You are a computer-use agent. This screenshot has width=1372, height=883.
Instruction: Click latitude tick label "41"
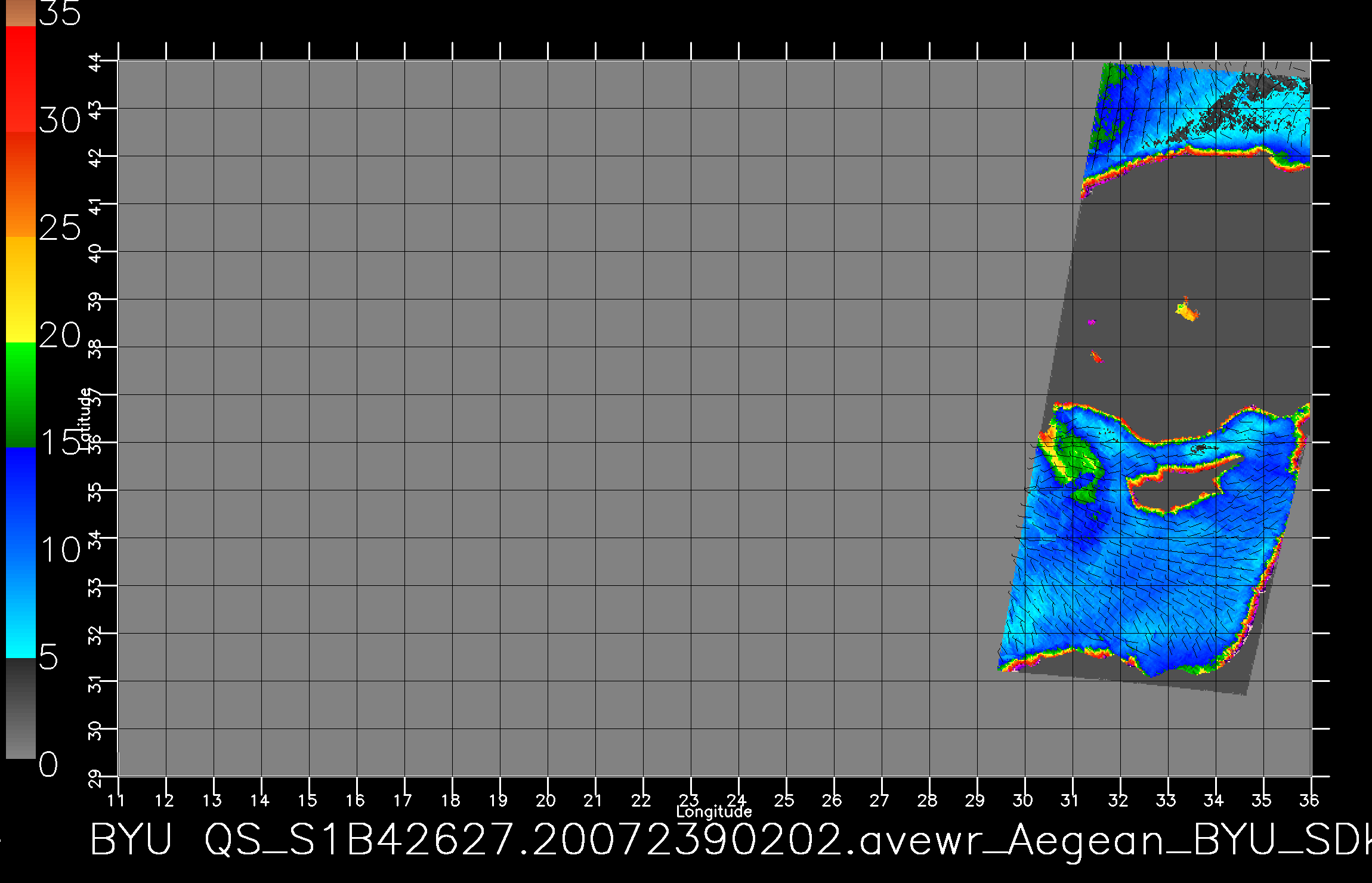coord(95,206)
